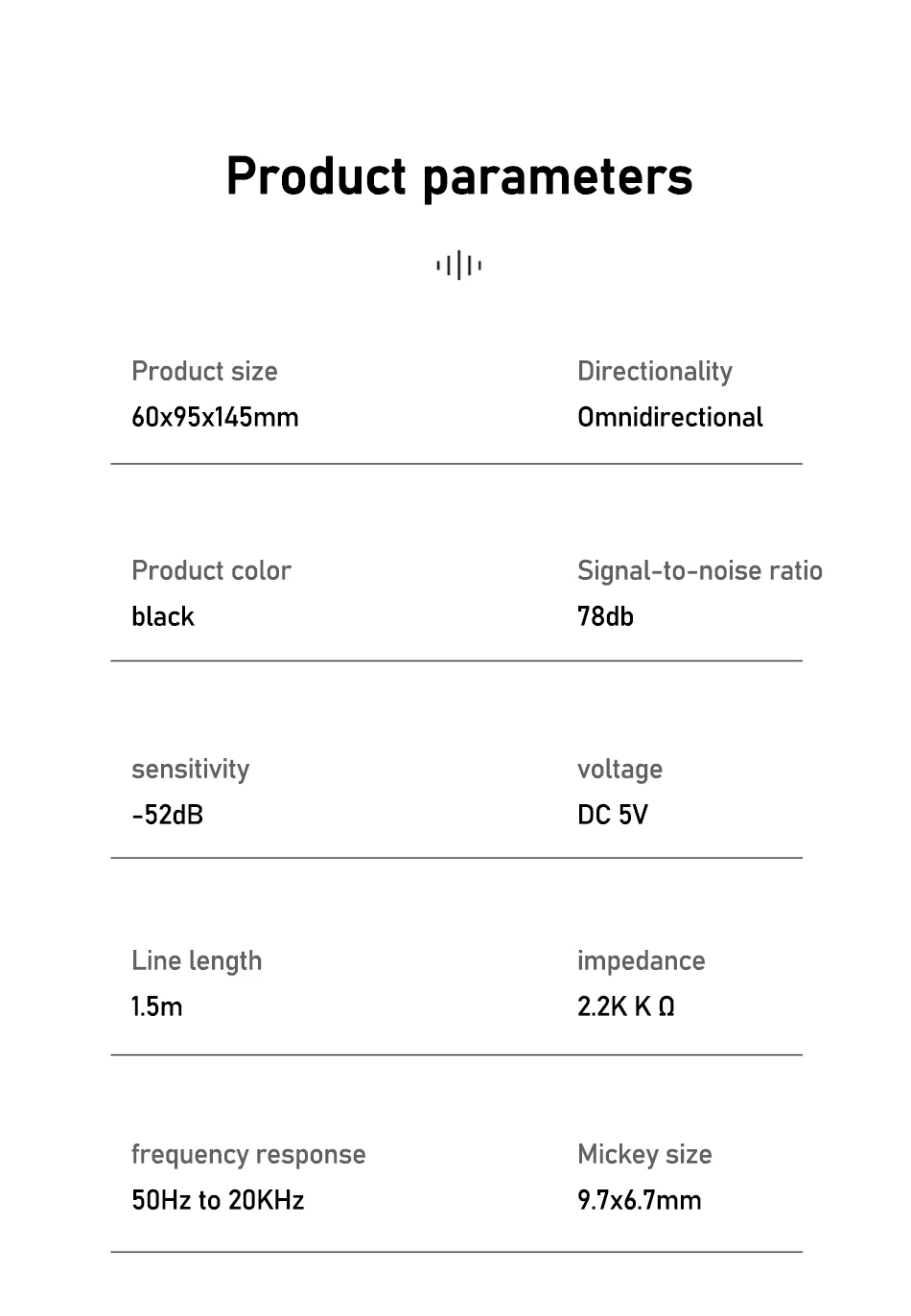
Task: Select the "Directionality" label
Action: 654,372
